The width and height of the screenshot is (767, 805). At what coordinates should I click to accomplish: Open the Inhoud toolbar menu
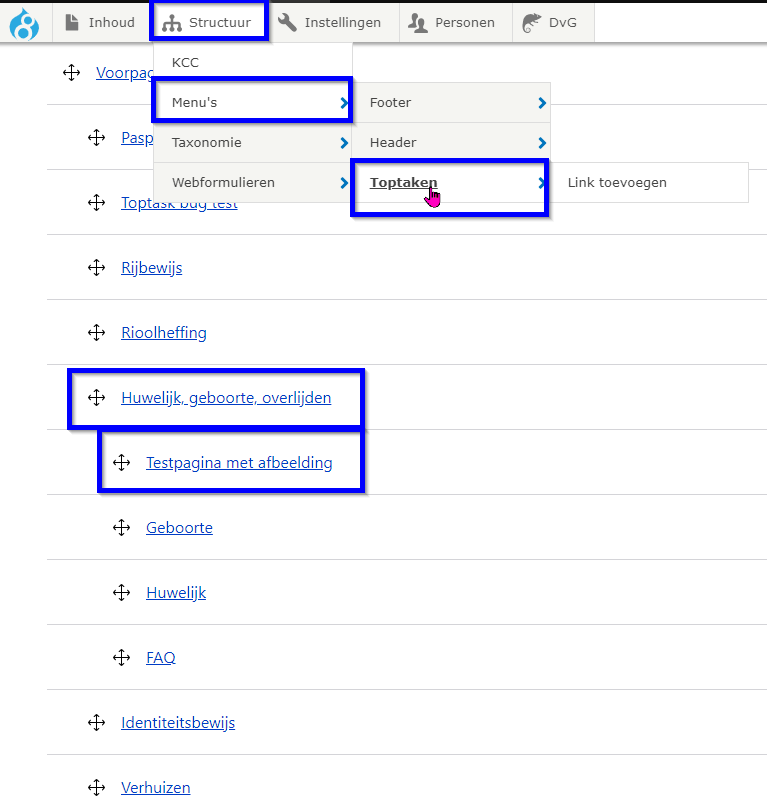(x=100, y=22)
